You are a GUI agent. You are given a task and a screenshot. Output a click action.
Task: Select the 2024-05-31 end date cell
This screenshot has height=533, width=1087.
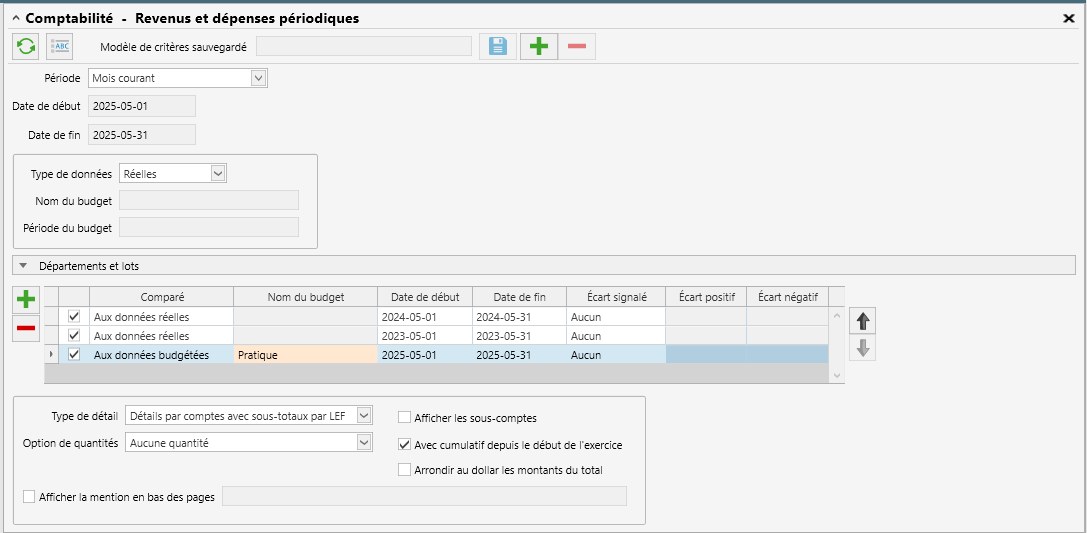tap(520, 317)
